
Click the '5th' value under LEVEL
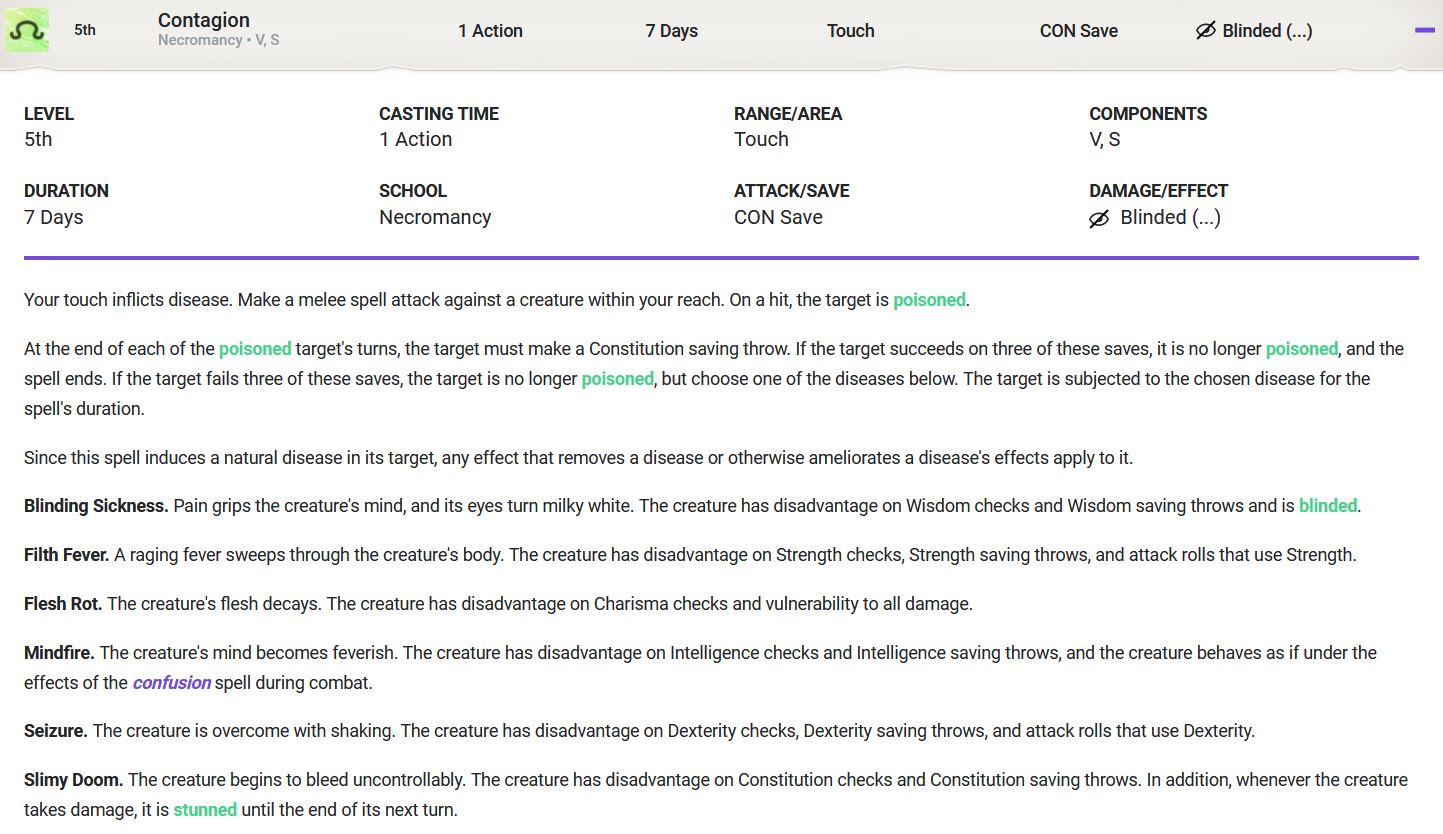pos(38,140)
